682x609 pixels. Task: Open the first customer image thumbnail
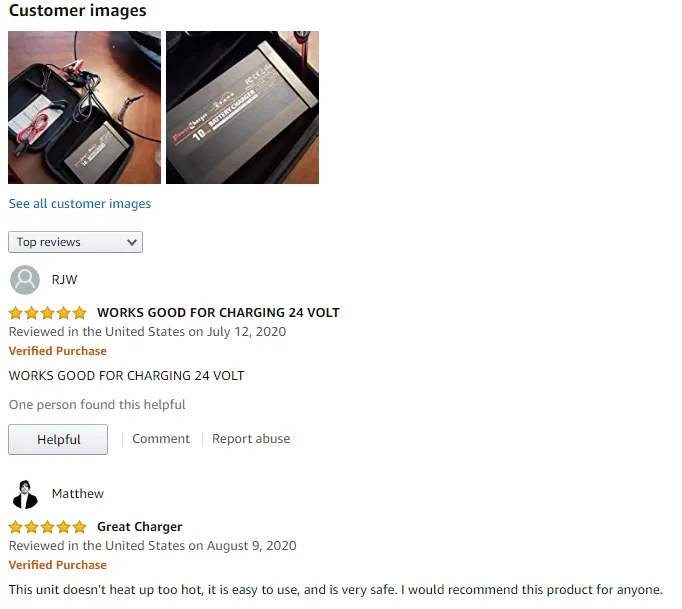click(x=84, y=107)
